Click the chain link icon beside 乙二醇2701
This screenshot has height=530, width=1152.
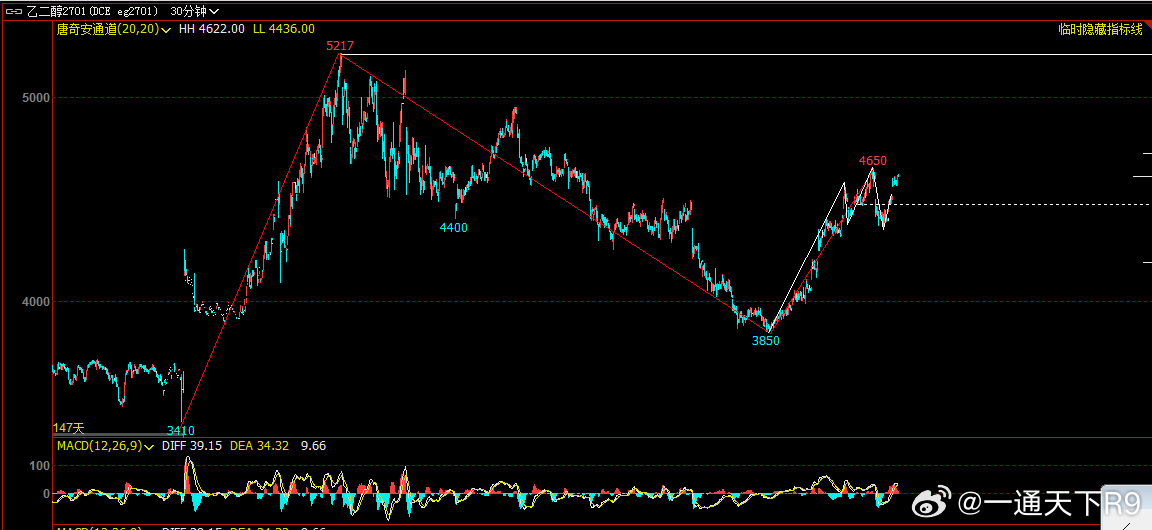click(14, 11)
